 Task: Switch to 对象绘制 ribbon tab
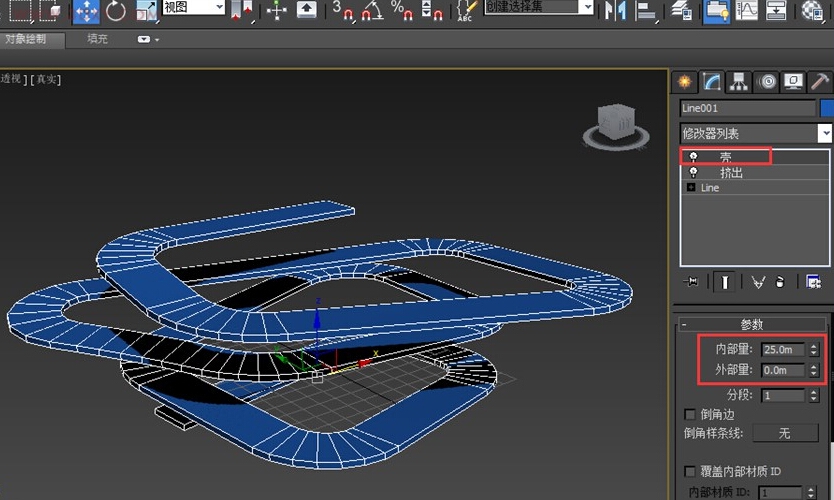click(26, 39)
